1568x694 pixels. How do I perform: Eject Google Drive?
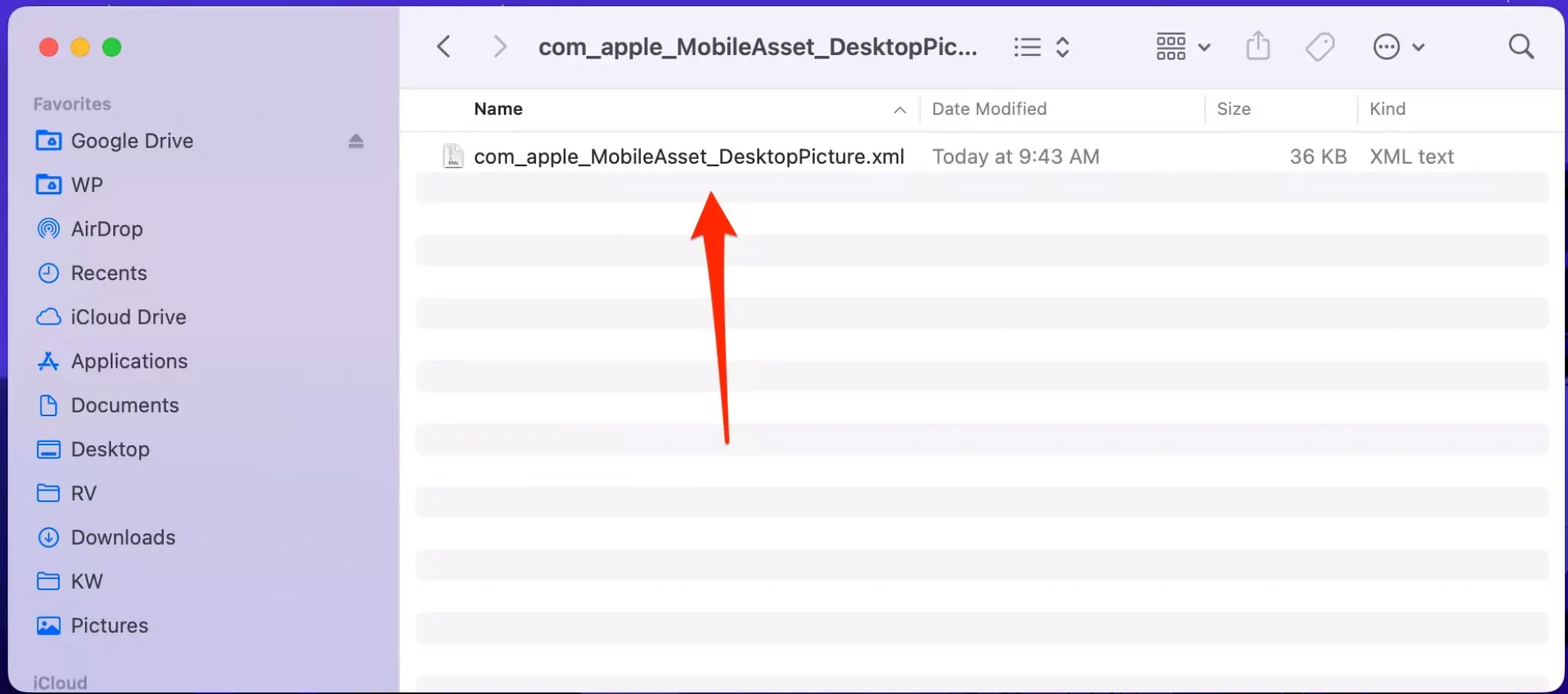pos(356,141)
